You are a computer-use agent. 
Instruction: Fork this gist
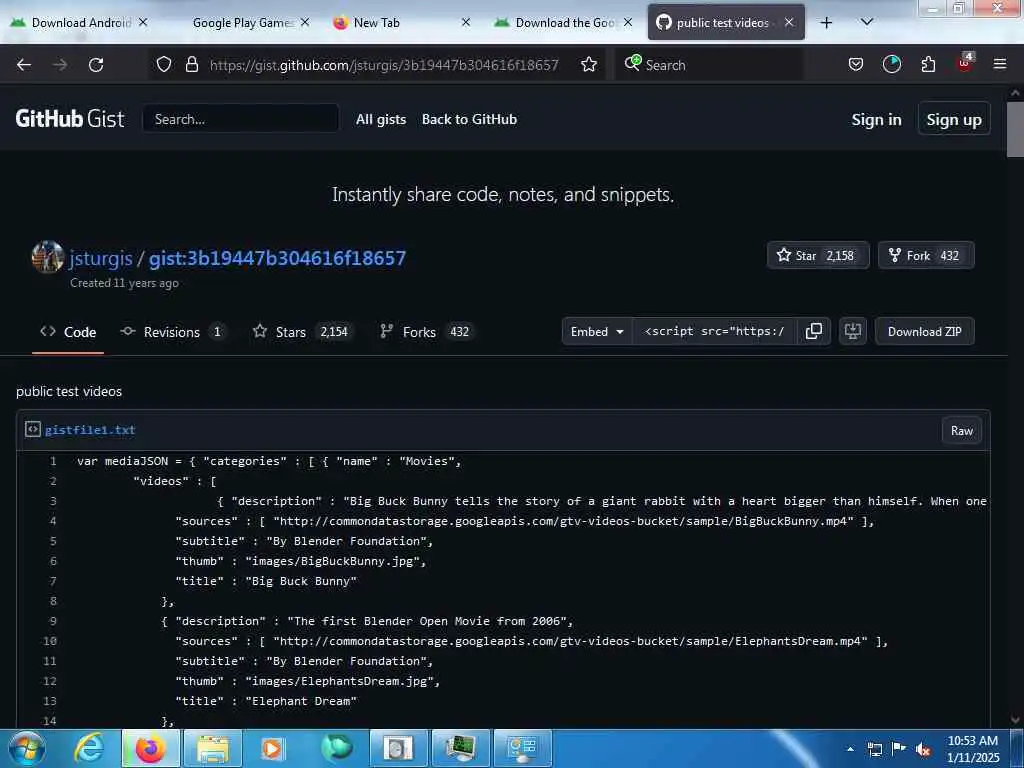[x=925, y=255]
